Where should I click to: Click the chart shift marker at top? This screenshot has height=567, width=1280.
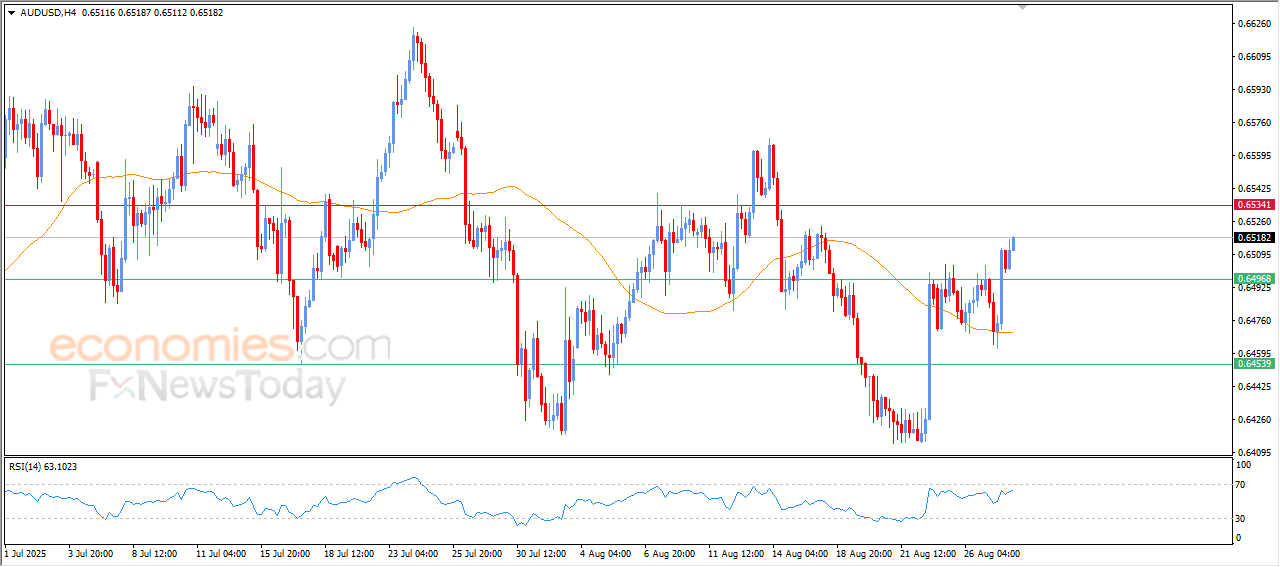pos(1022,8)
